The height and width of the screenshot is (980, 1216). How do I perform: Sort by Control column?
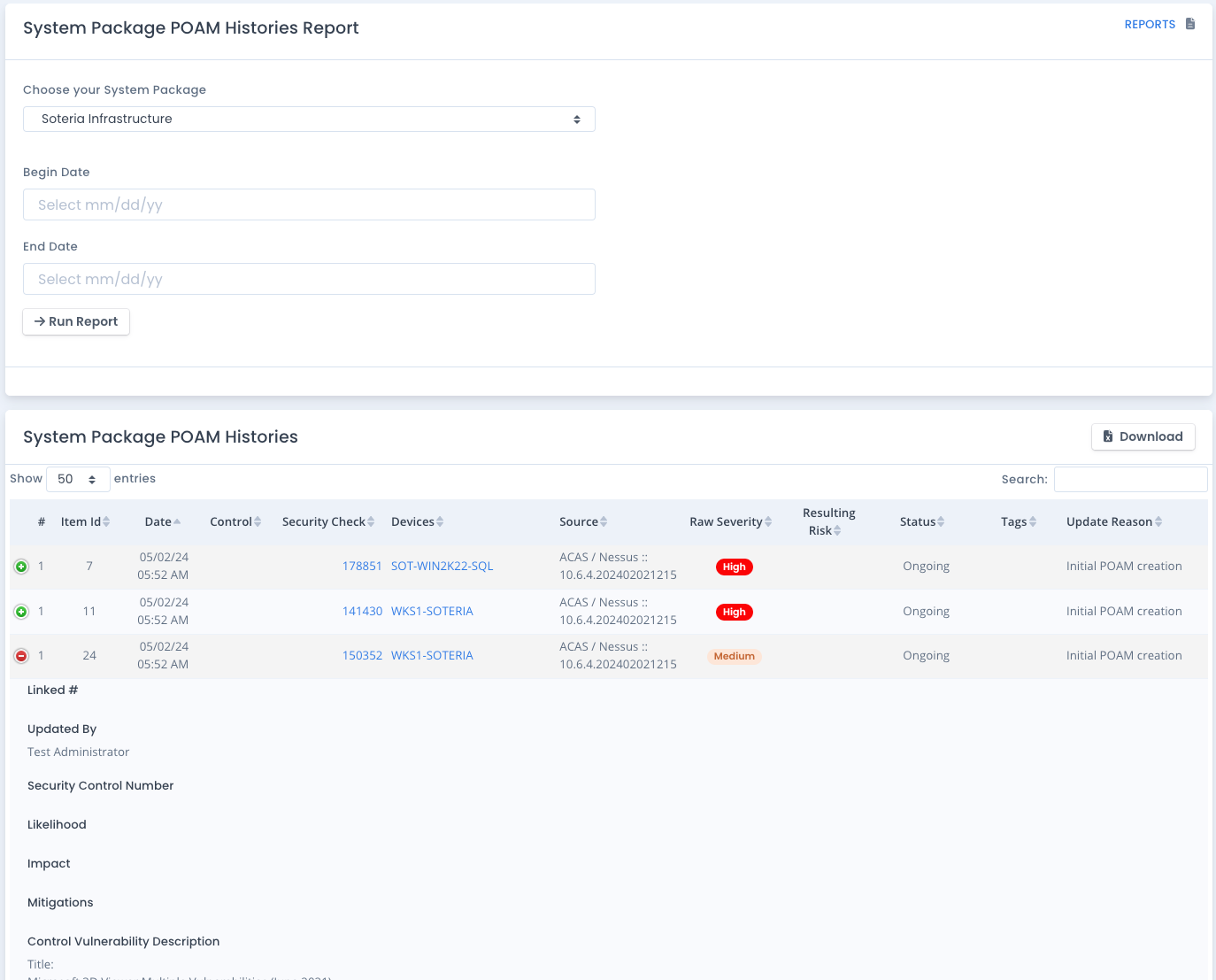click(x=235, y=522)
